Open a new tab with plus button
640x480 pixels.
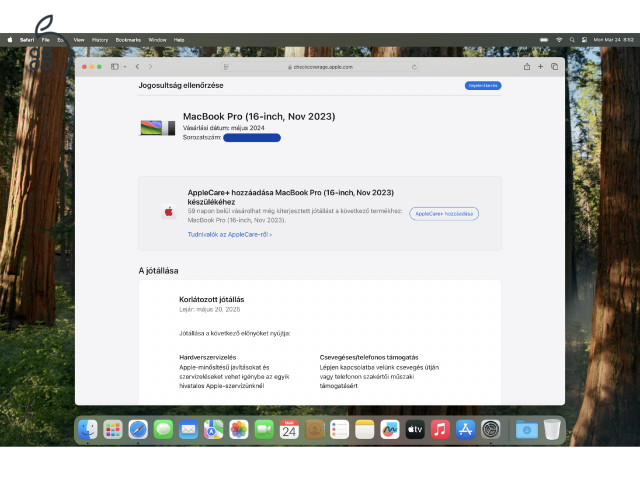[540, 67]
